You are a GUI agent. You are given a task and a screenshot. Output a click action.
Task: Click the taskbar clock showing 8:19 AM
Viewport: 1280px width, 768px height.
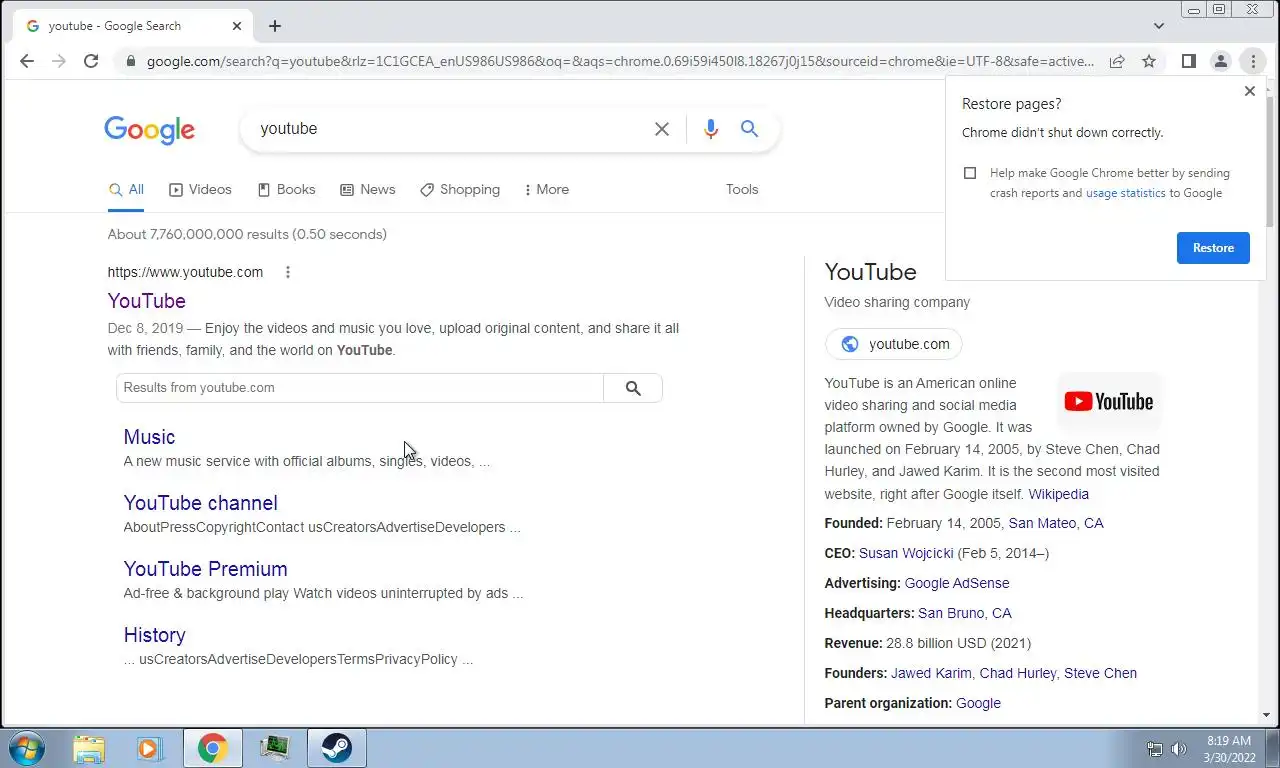[1229, 749]
